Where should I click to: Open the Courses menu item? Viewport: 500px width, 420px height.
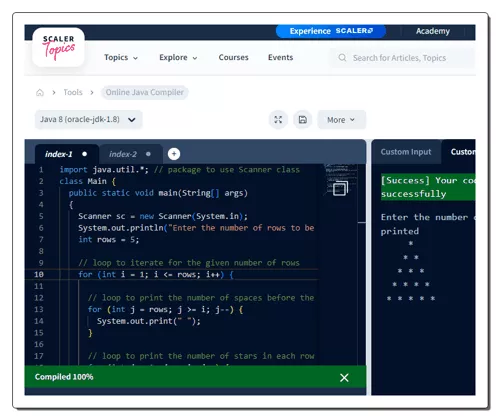point(234,57)
